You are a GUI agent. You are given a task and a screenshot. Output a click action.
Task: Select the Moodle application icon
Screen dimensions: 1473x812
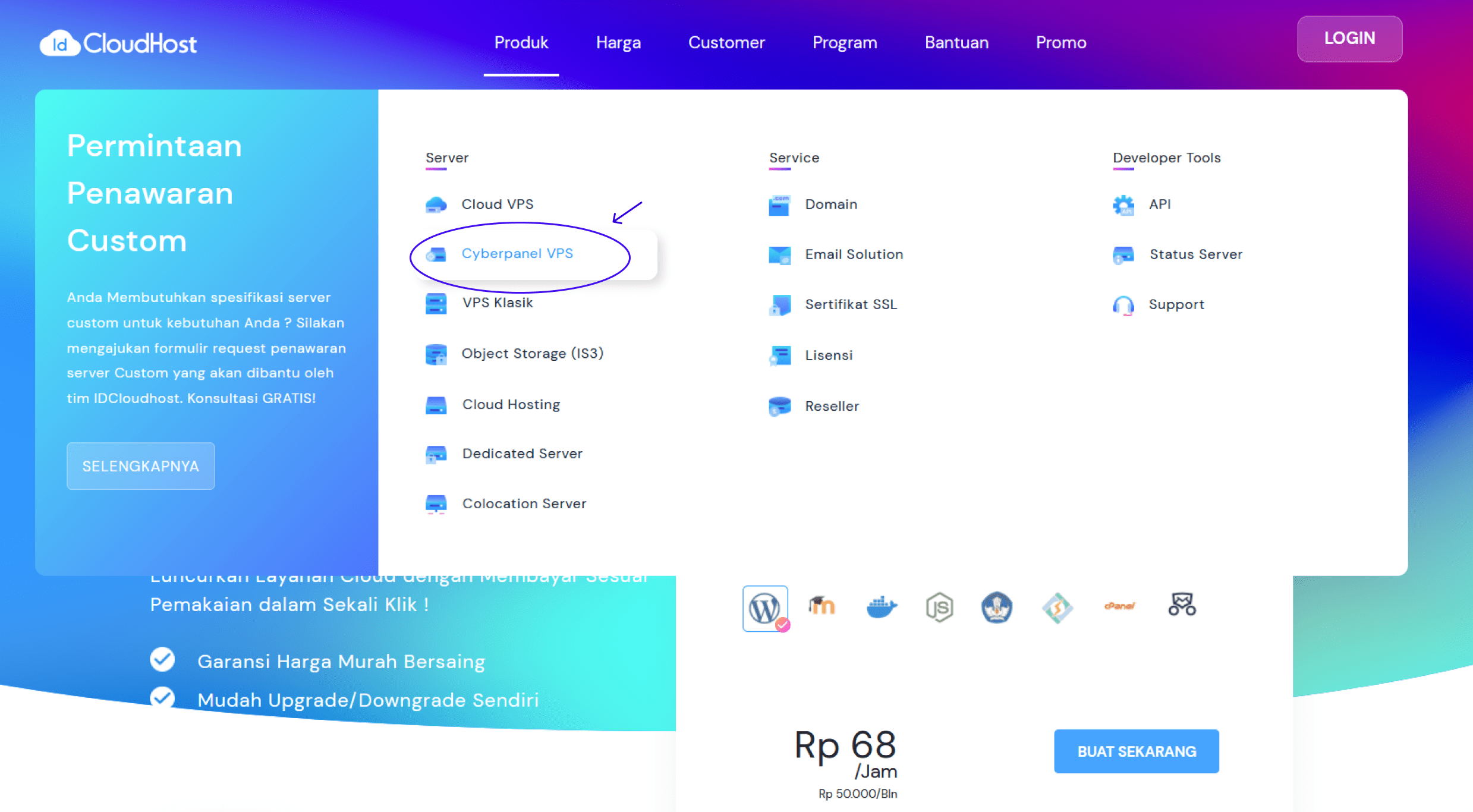pyautogui.click(x=823, y=608)
